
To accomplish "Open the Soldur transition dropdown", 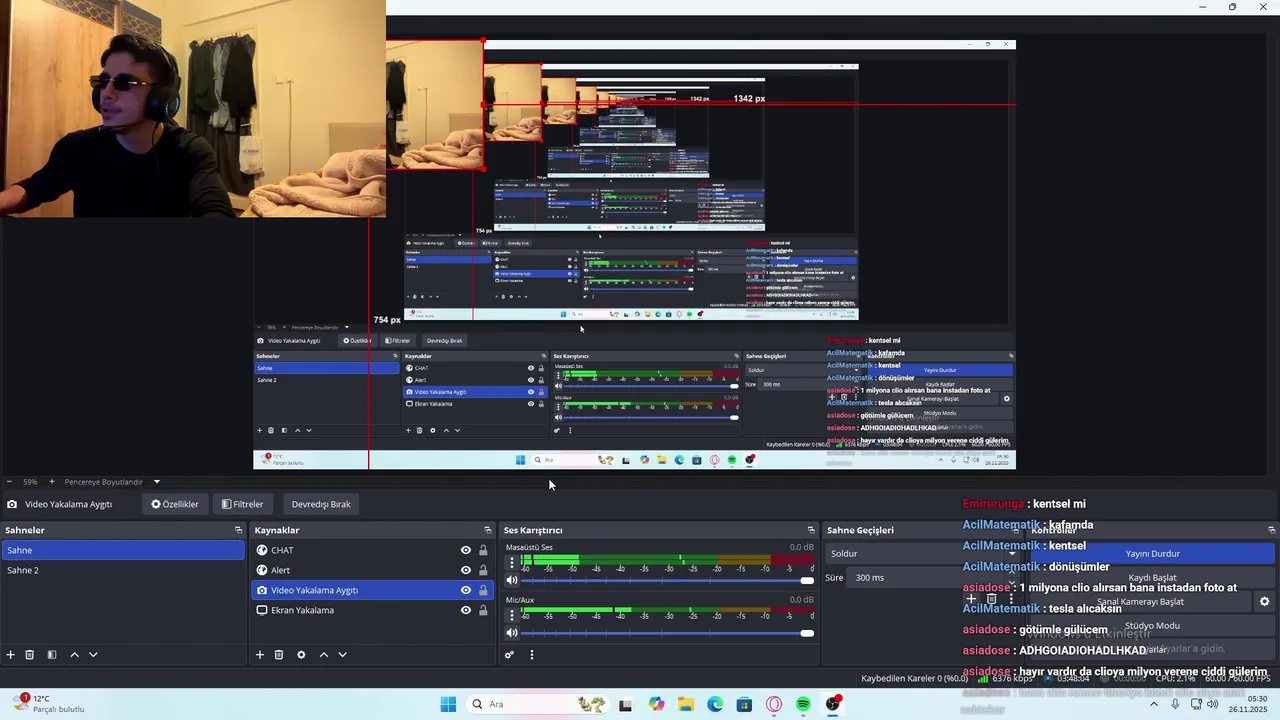I will point(922,553).
